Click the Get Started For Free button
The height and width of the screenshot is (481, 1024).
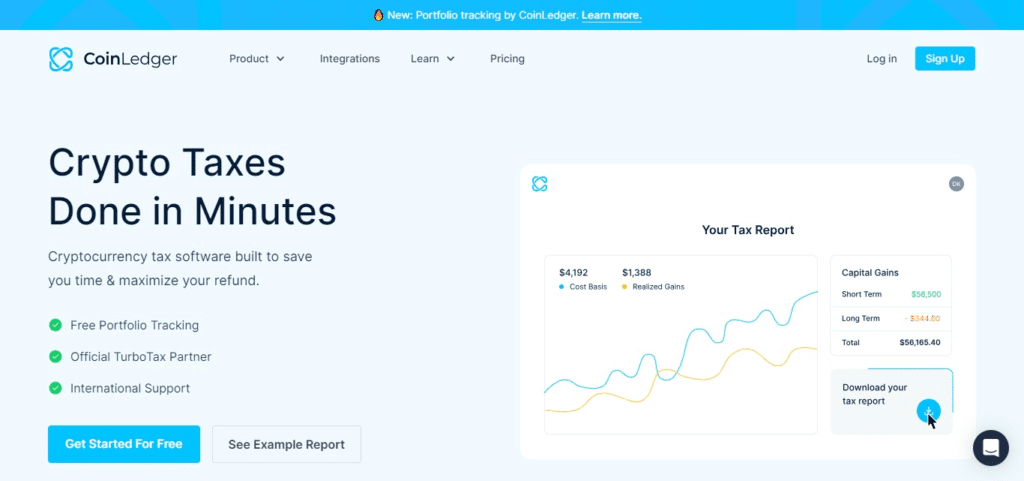click(x=124, y=444)
